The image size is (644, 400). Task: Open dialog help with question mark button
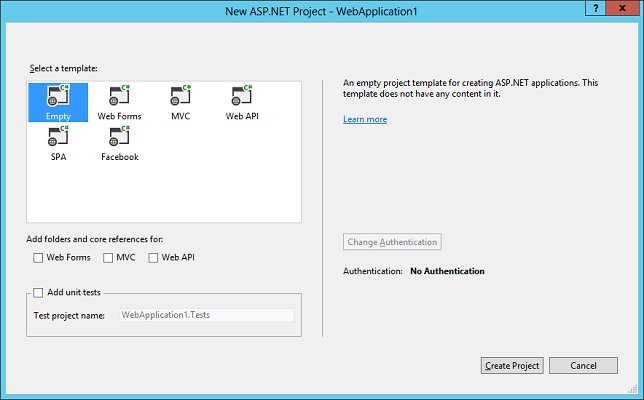[596, 8]
